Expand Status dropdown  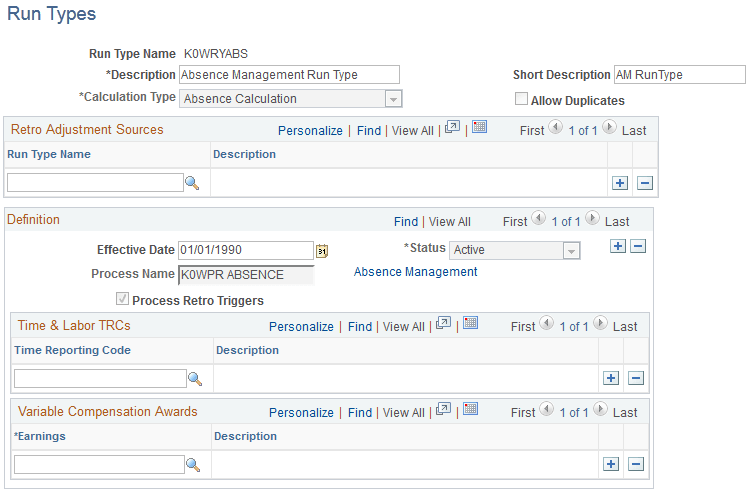coord(571,251)
